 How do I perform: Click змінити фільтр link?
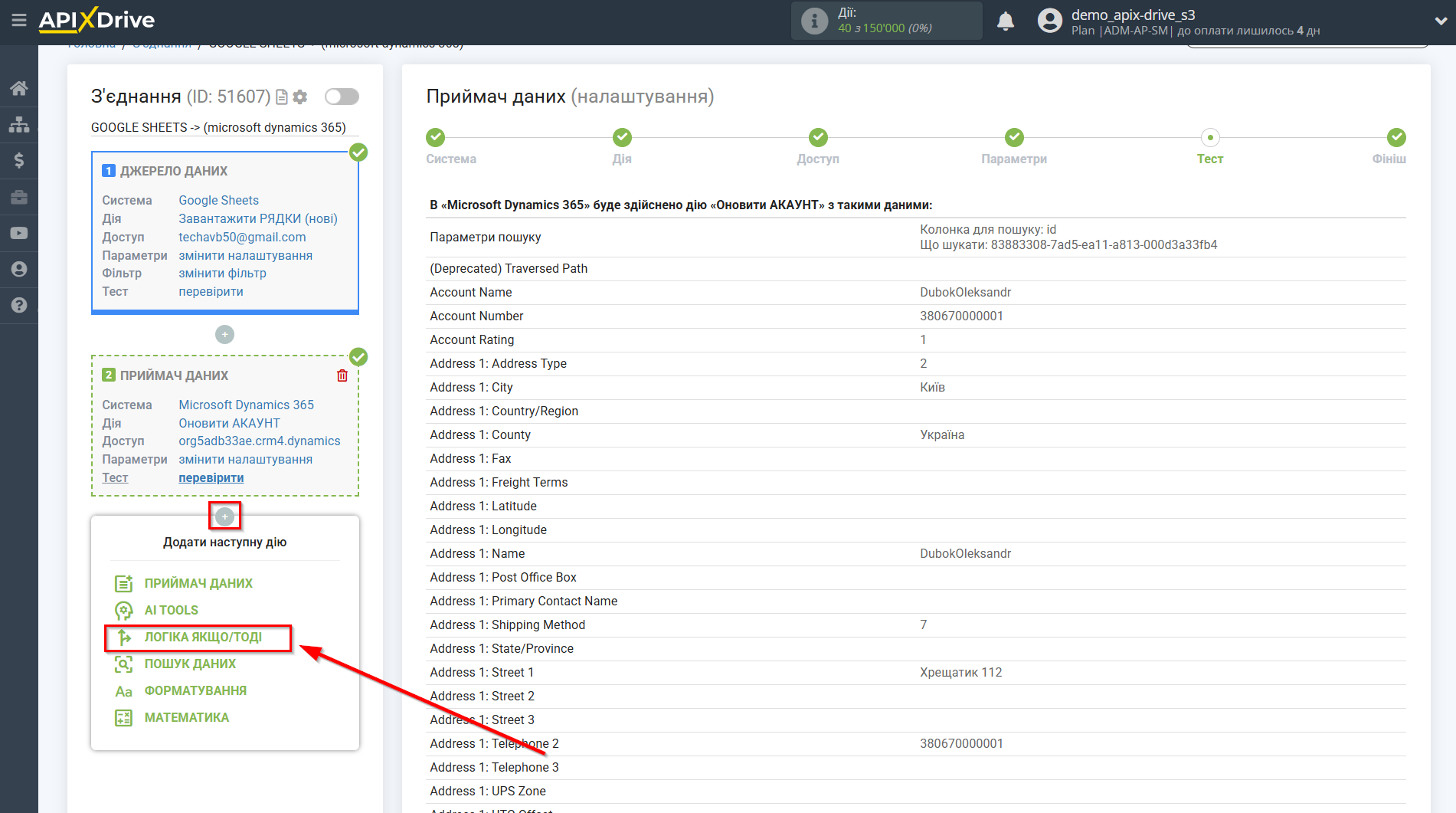pos(222,273)
